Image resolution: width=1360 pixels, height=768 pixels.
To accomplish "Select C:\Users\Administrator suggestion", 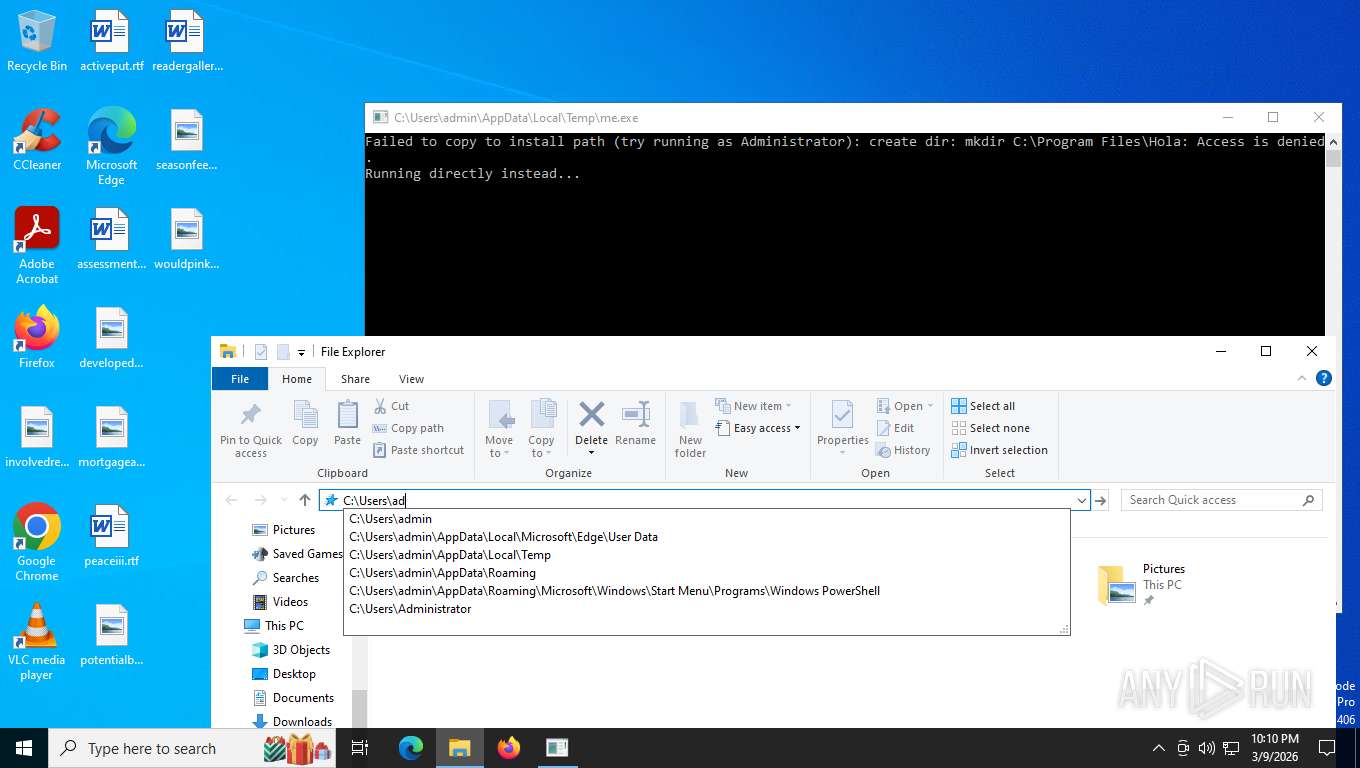I will tap(706, 609).
